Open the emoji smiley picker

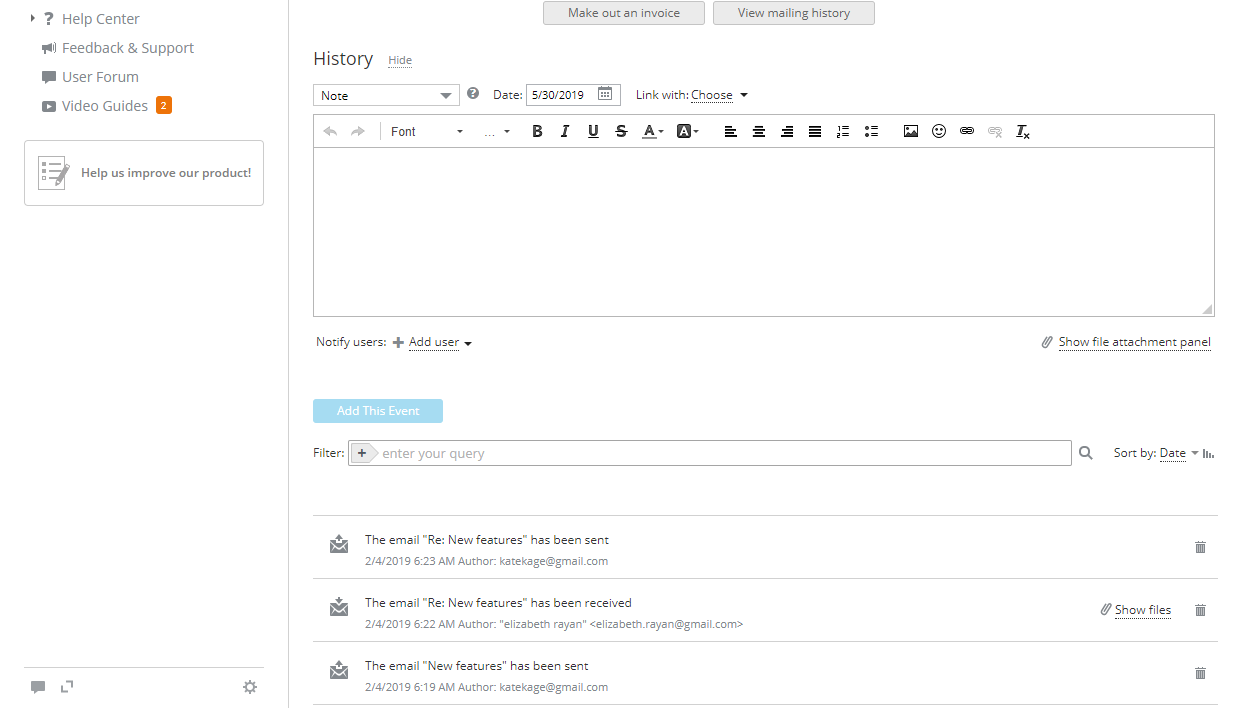click(x=938, y=131)
